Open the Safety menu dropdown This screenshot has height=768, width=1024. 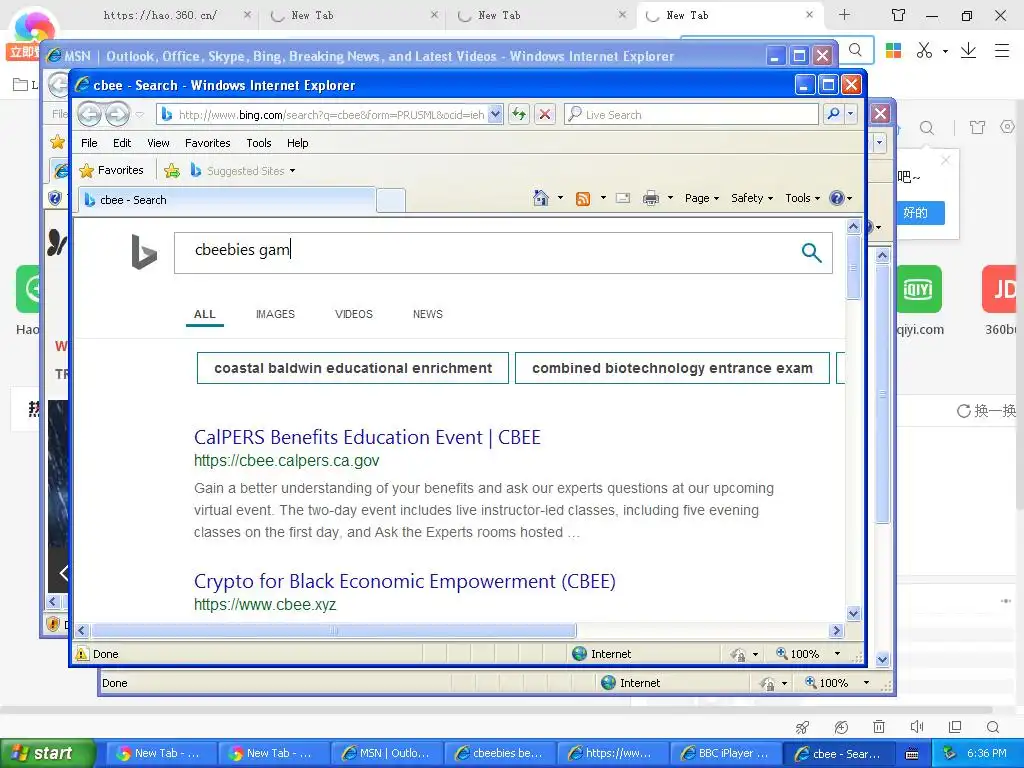tap(752, 198)
